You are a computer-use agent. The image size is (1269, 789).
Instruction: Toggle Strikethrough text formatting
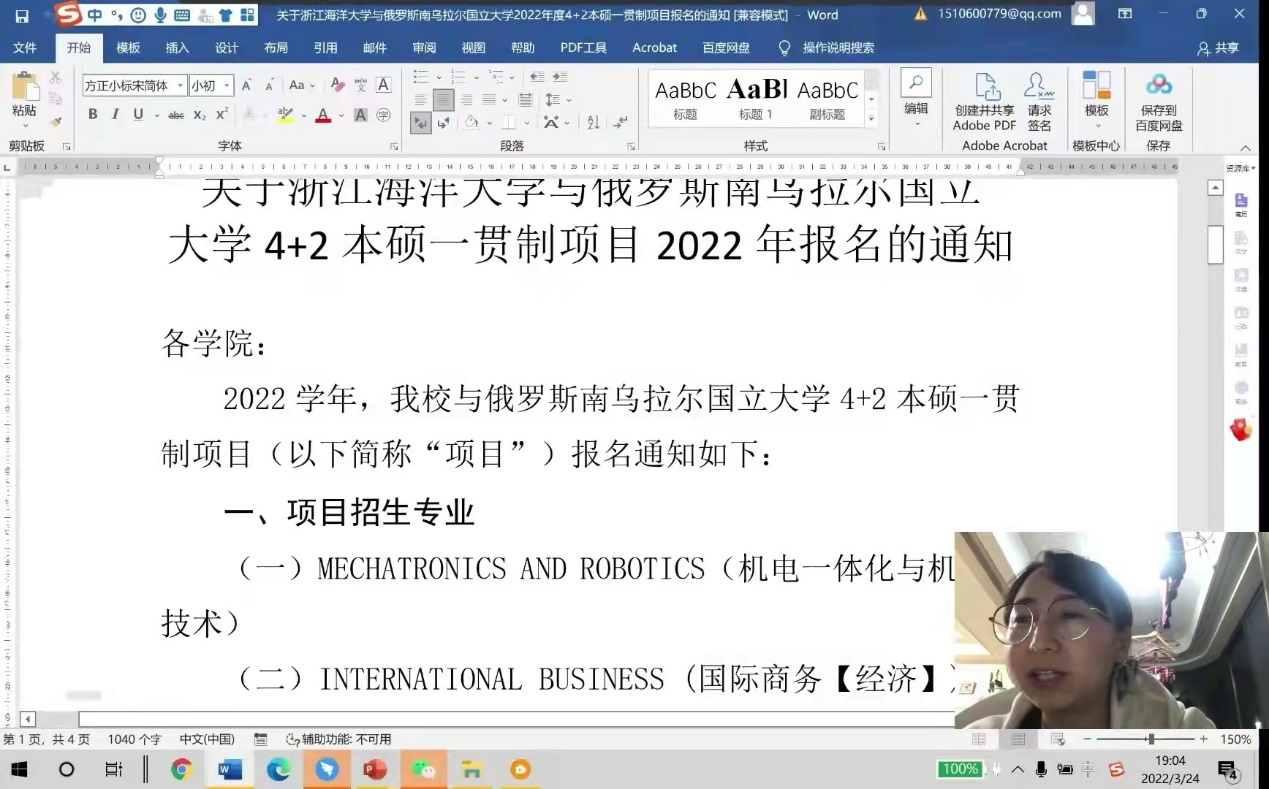point(176,115)
